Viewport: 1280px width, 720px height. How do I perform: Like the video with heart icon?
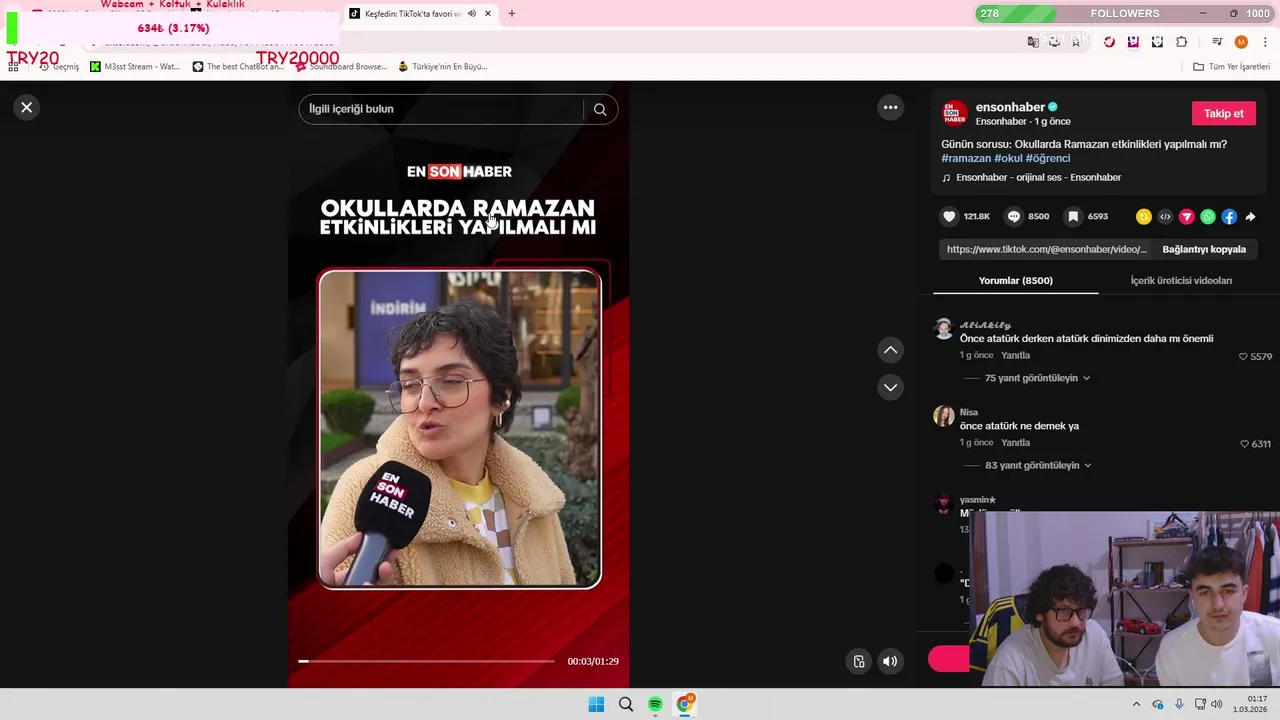coord(949,216)
